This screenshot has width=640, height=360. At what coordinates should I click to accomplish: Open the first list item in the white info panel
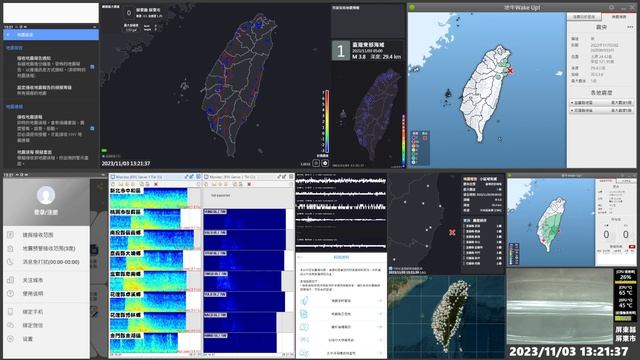click(x=341, y=301)
